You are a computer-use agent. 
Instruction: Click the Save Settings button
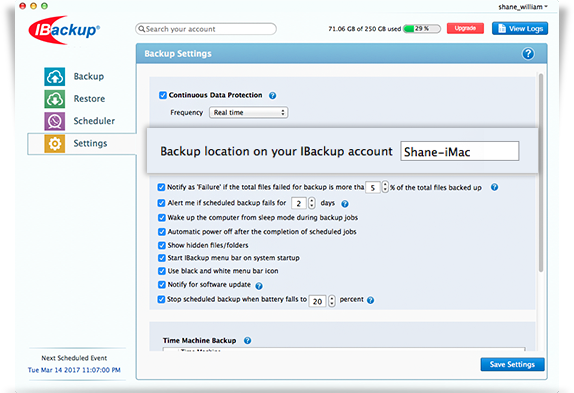coord(512,364)
